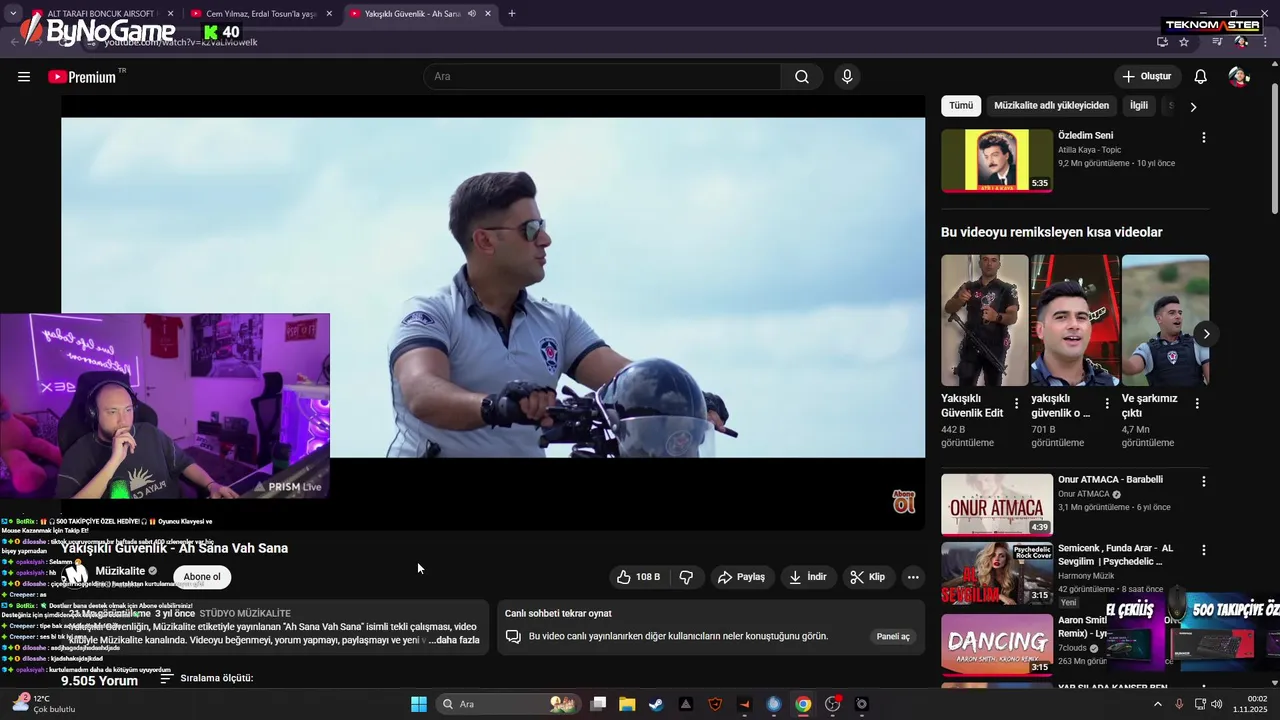Viewport: 1280px width, 720px height.
Task: Go to YouTube Premium home logo
Action: (x=83, y=77)
